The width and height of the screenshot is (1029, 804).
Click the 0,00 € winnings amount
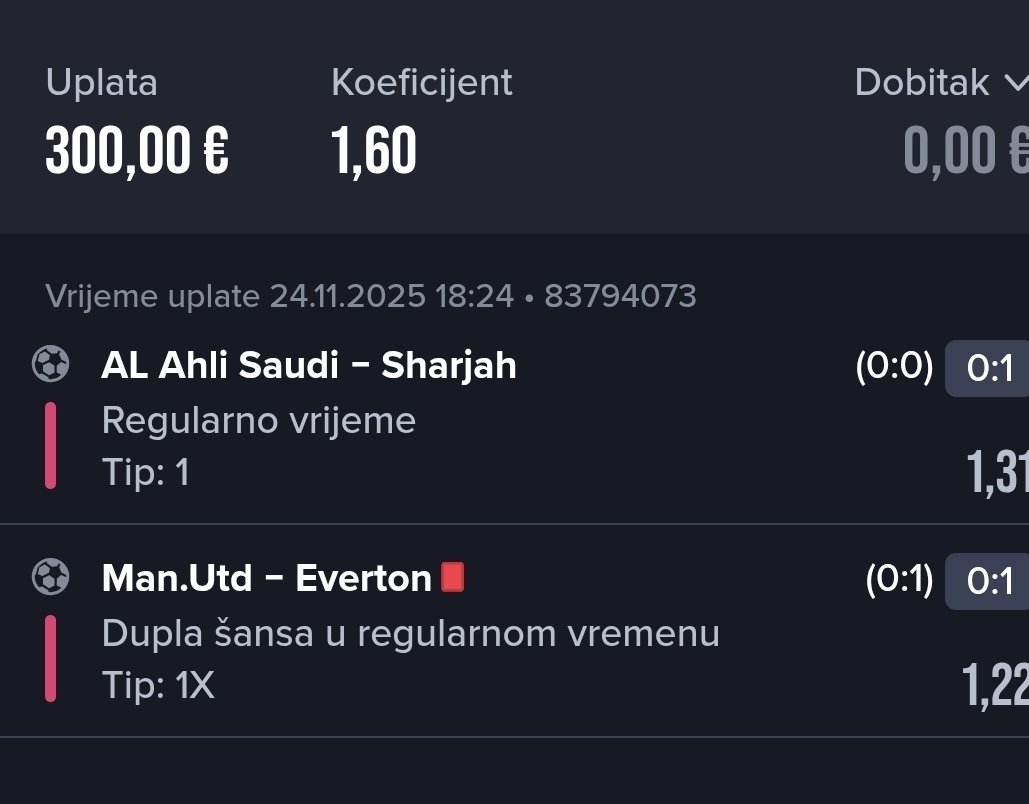(965, 151)
